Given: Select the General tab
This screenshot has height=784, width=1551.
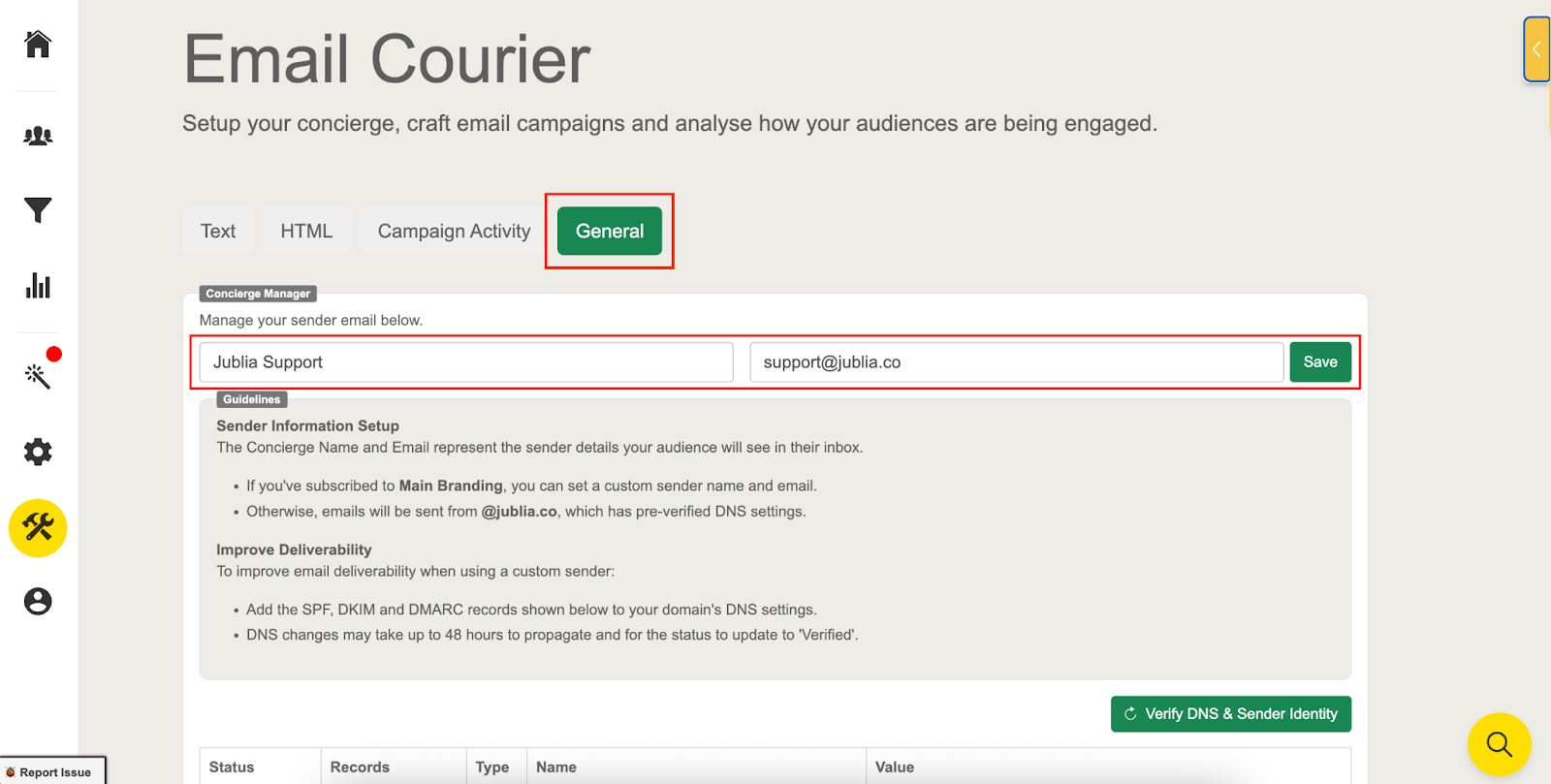Looking at the screenshot, I should point(610,231).
